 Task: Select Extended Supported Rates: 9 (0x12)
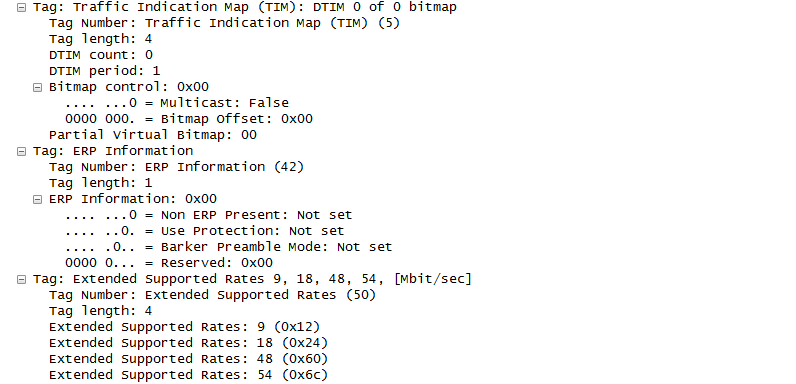tap(185, 327)
